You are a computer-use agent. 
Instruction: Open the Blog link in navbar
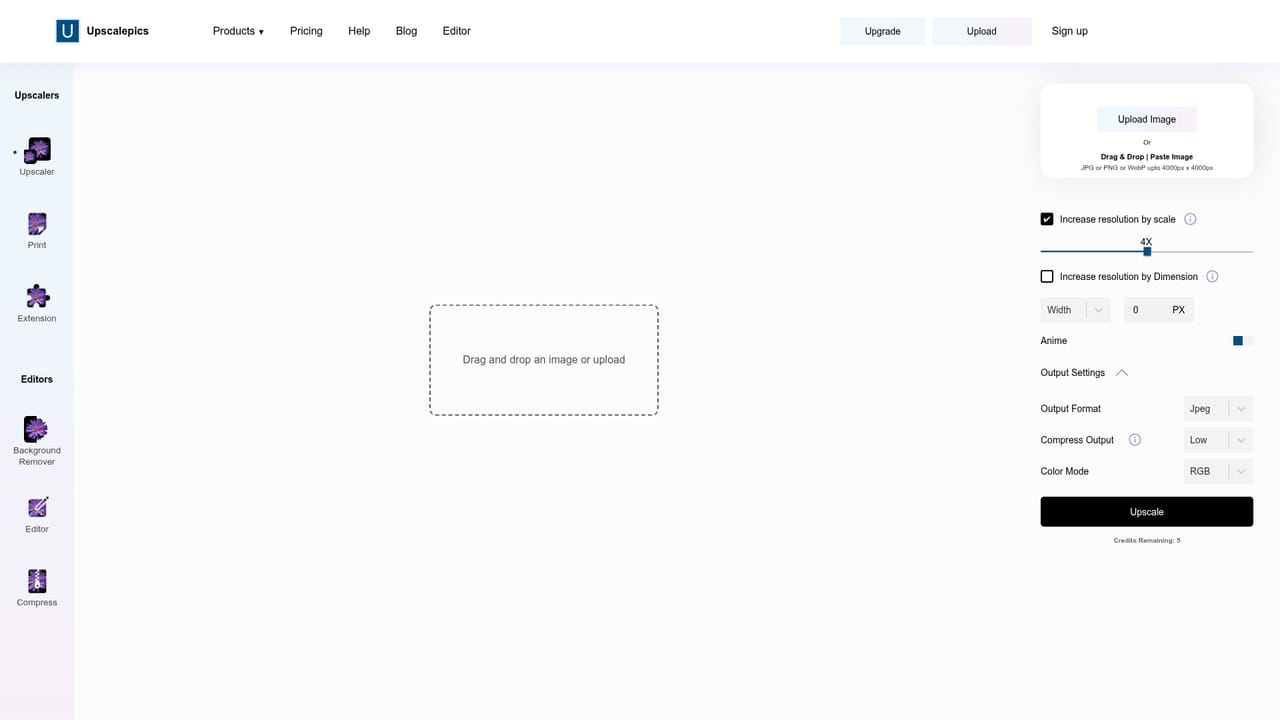406,31
